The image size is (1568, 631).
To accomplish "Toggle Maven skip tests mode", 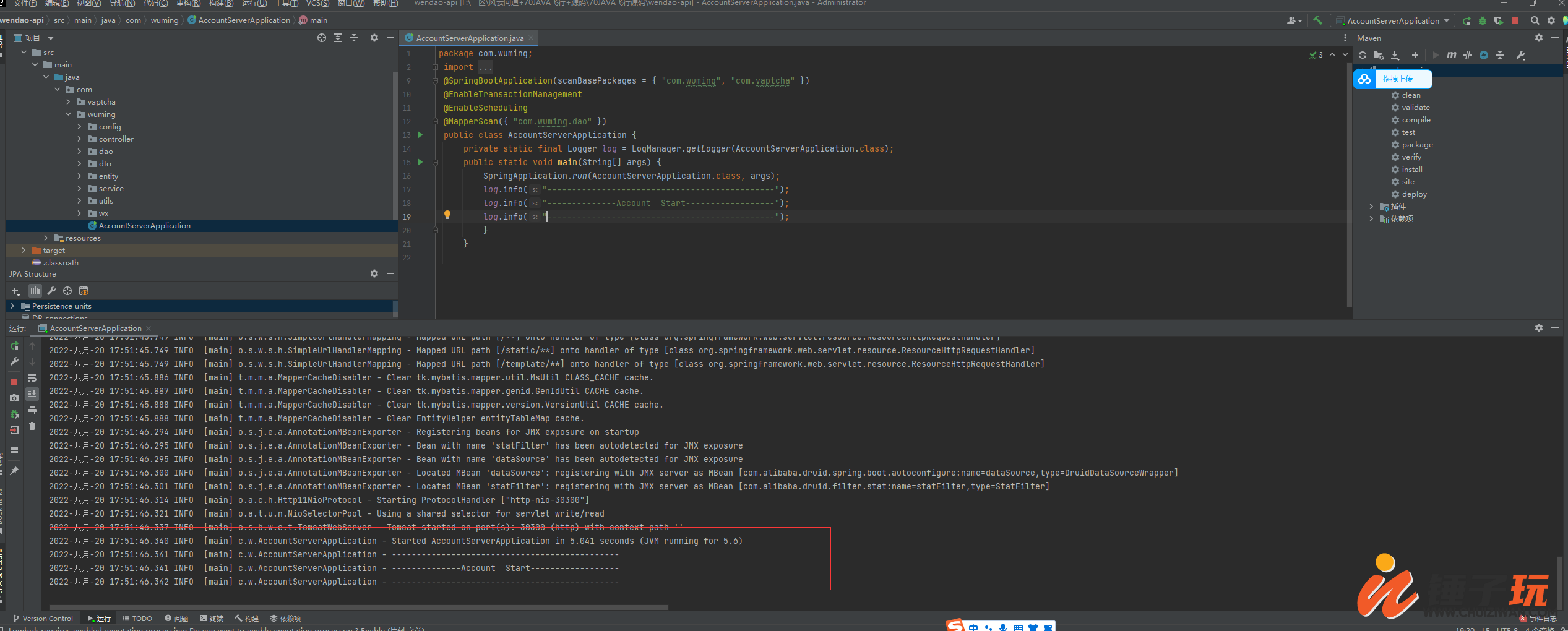I will click(x=1468, y=55).
